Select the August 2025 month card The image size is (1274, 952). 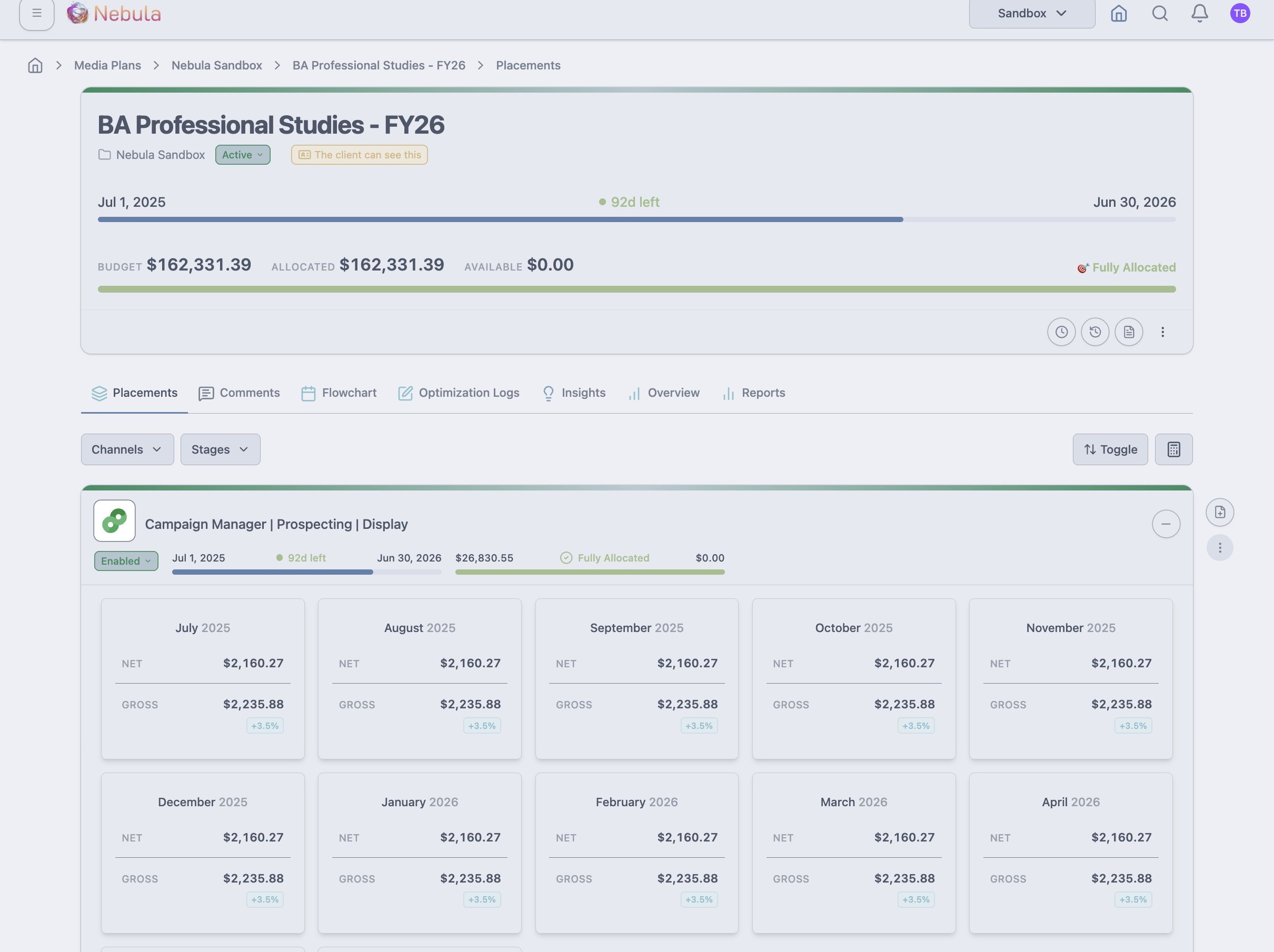(420, 678)
